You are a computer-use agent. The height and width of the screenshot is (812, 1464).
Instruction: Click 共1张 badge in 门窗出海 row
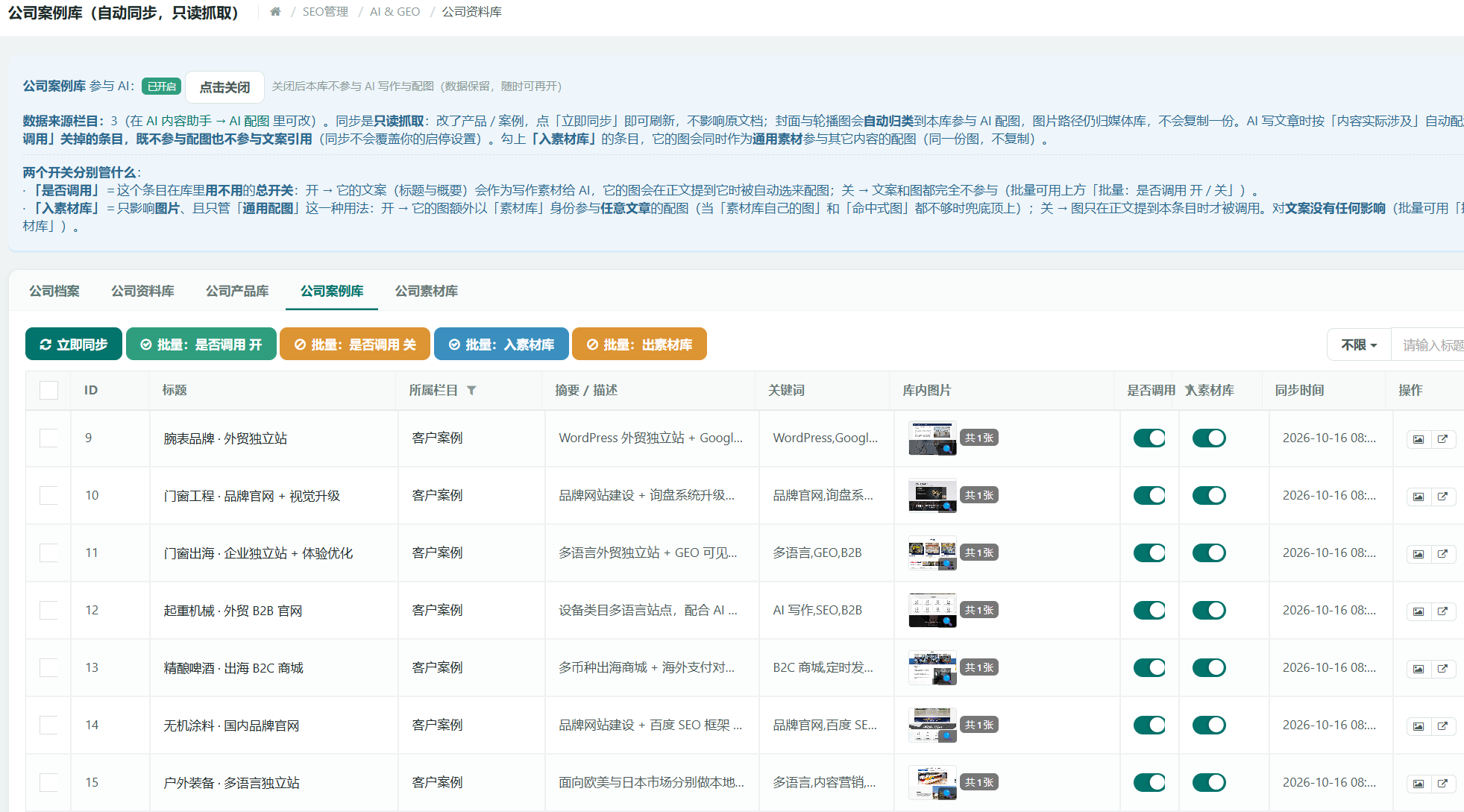(x=978, y=553)
